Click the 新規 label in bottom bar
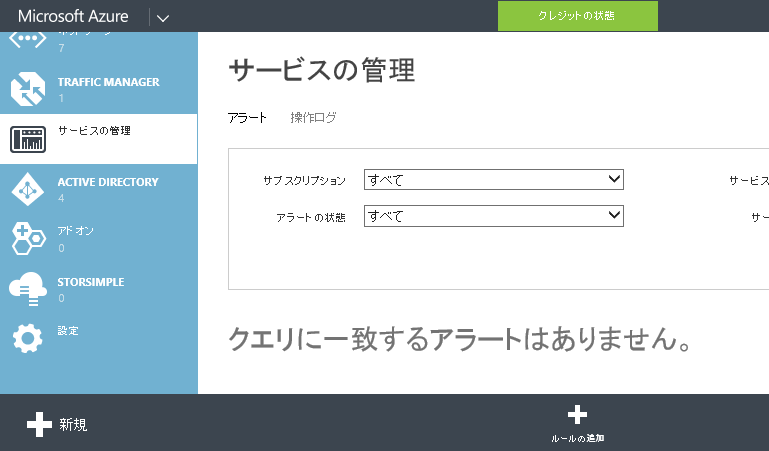The height and width of the screenshot is (451, 769). 73,425
